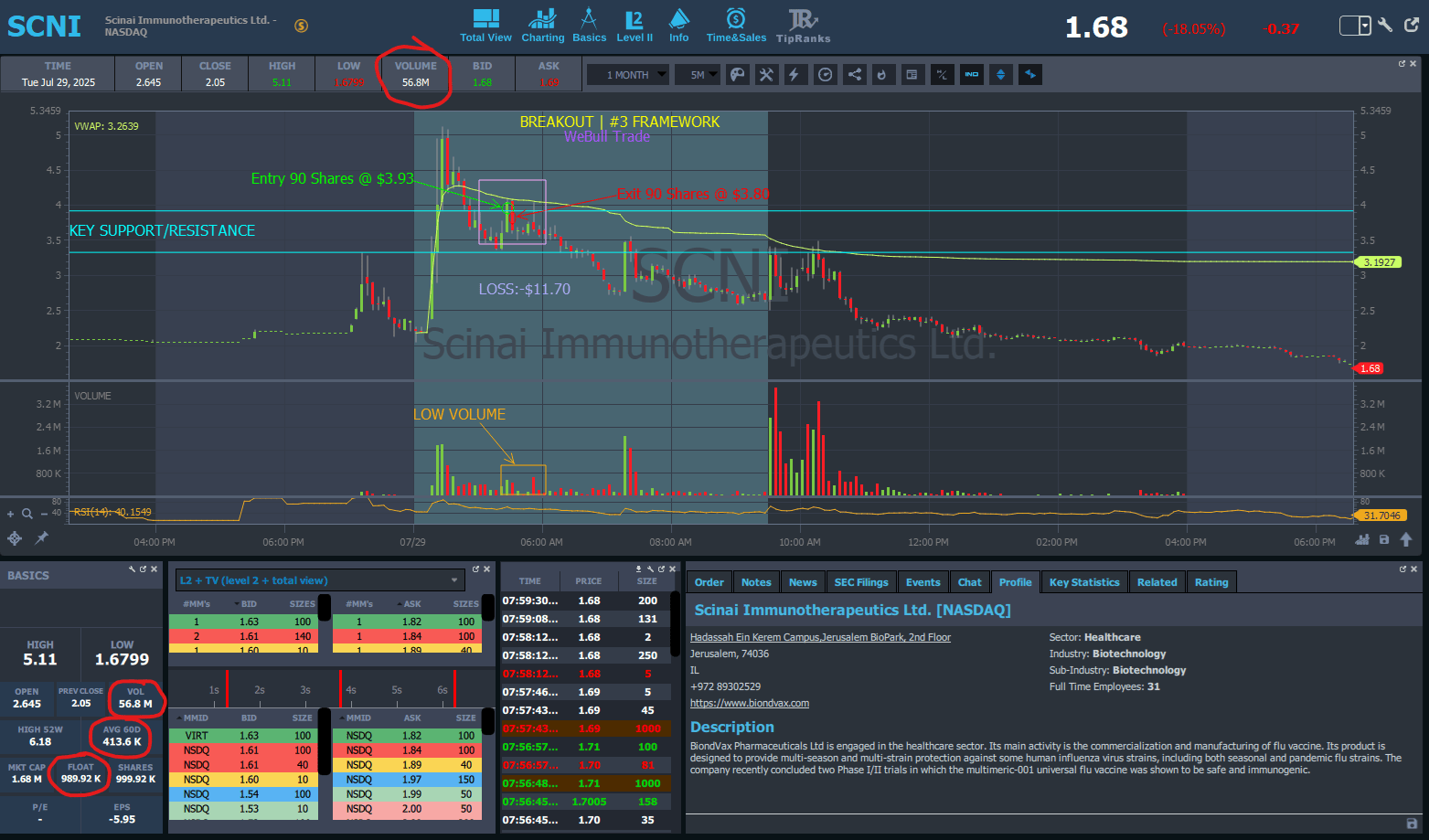Switch to the Basics layout
The height and width of the screenshot is (840, 1429).
[589, 25]
